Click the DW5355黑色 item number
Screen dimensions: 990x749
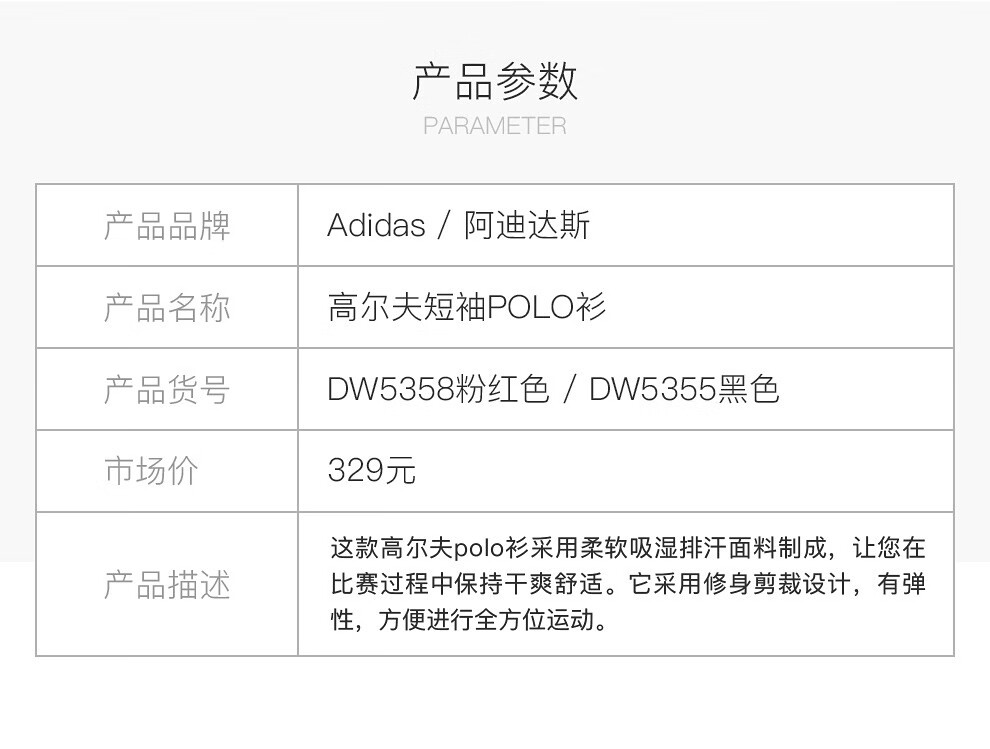[x=684, y=389]
